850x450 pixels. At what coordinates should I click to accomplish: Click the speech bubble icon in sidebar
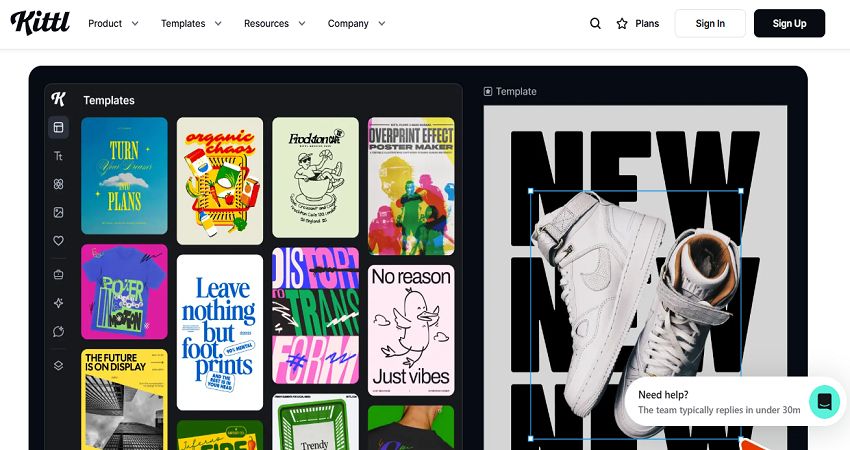pos(59,331)
